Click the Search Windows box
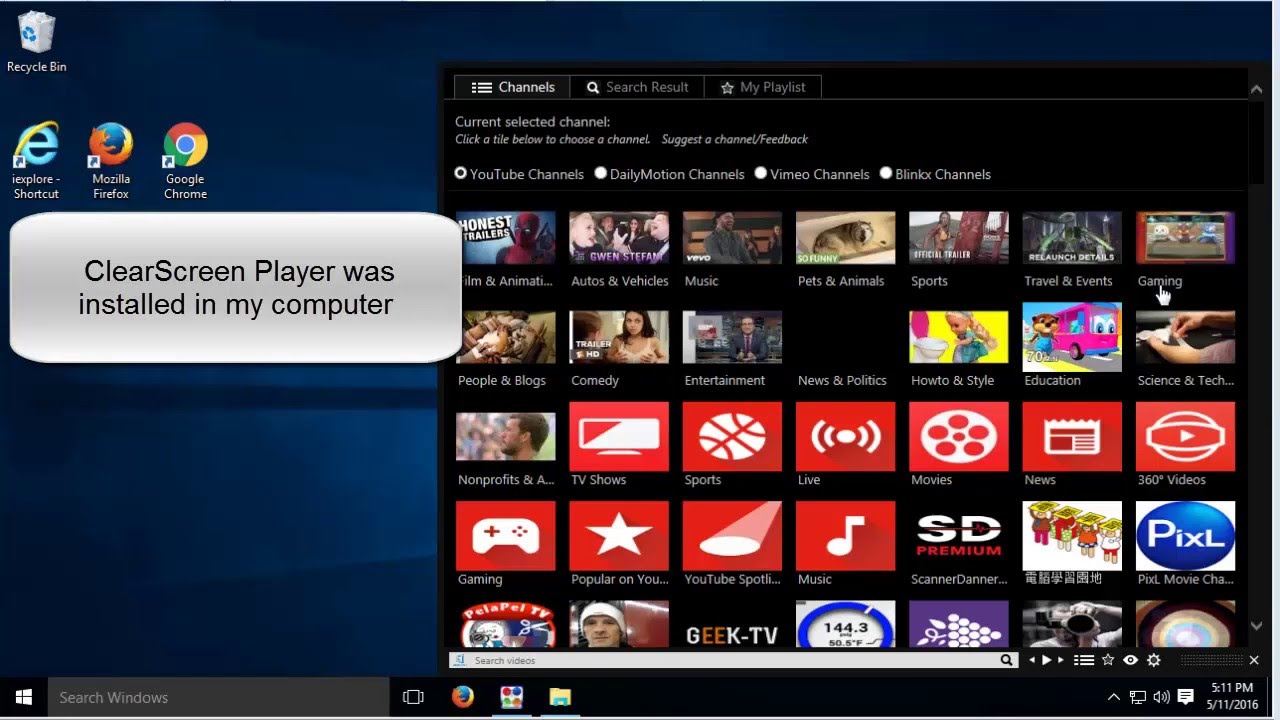 pos(219,697)
